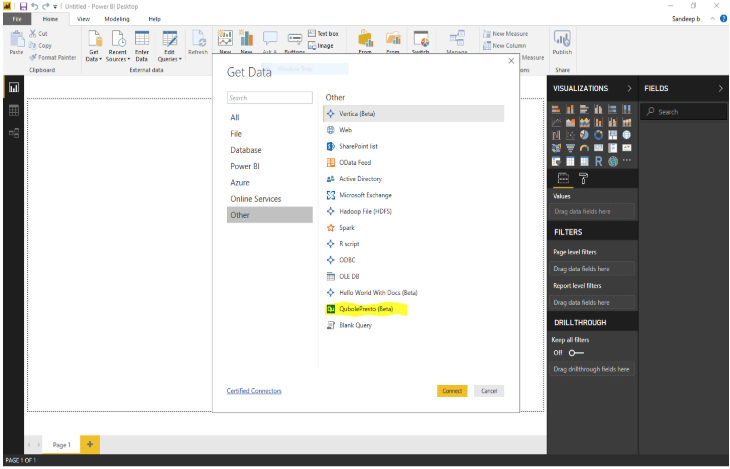Open the Help ribbon tab
The width and height of the screenshot is (730, 469).
[155, 19]
